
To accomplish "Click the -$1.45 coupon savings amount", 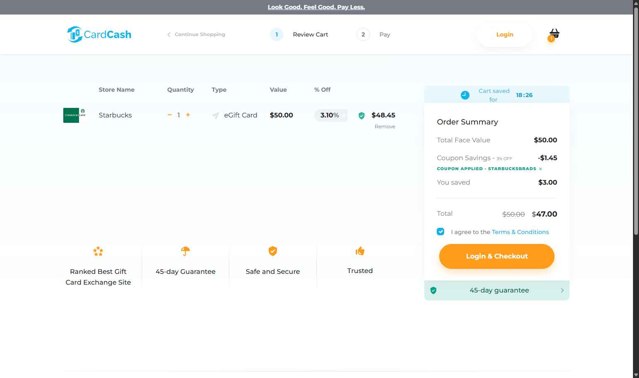I will tap(547, 158).
